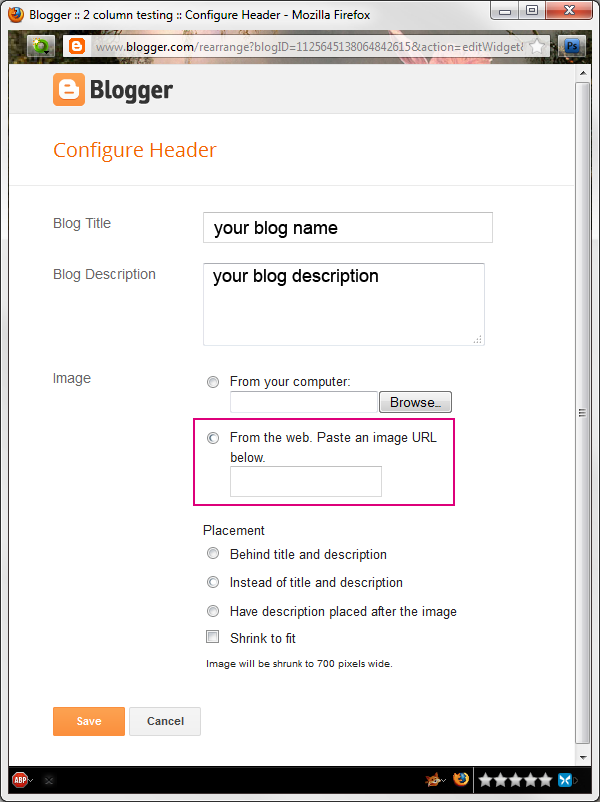Click the Blog Description label
Screen dimensions: 600x802
click(x=104, y=274)
